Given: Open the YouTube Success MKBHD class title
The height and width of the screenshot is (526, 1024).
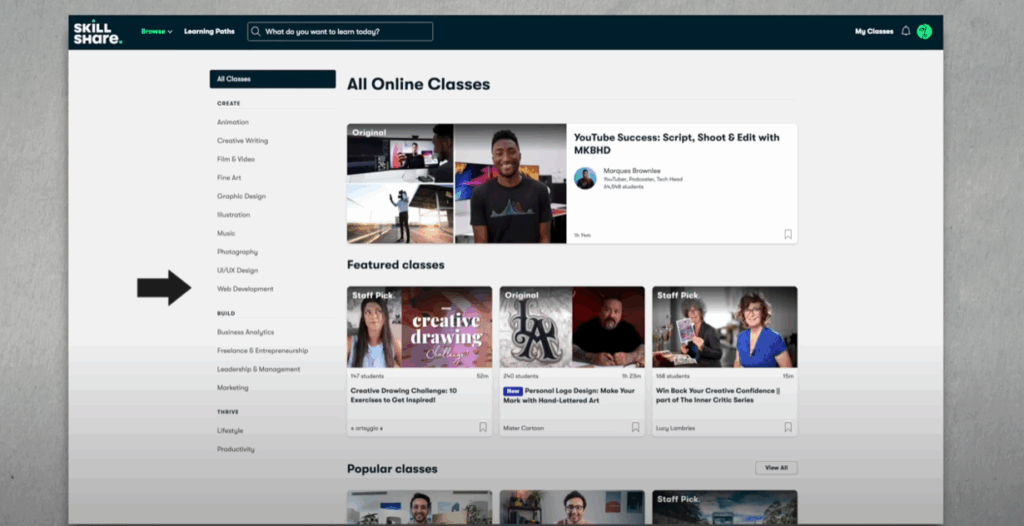Looking at the screenshot, I should (x=677, y=143).
